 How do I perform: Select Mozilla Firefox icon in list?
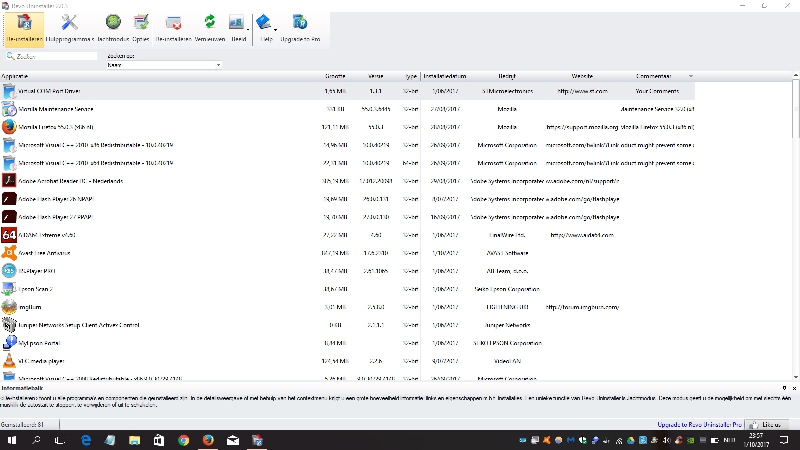pos(9,127)
